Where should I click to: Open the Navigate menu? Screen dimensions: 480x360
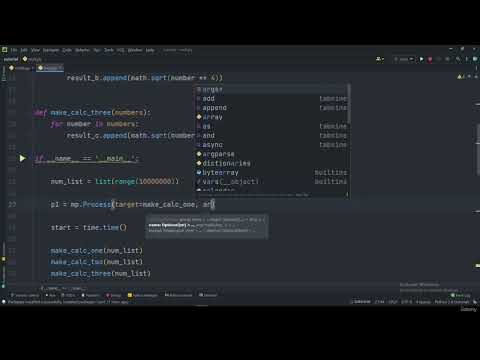point(51,50)
